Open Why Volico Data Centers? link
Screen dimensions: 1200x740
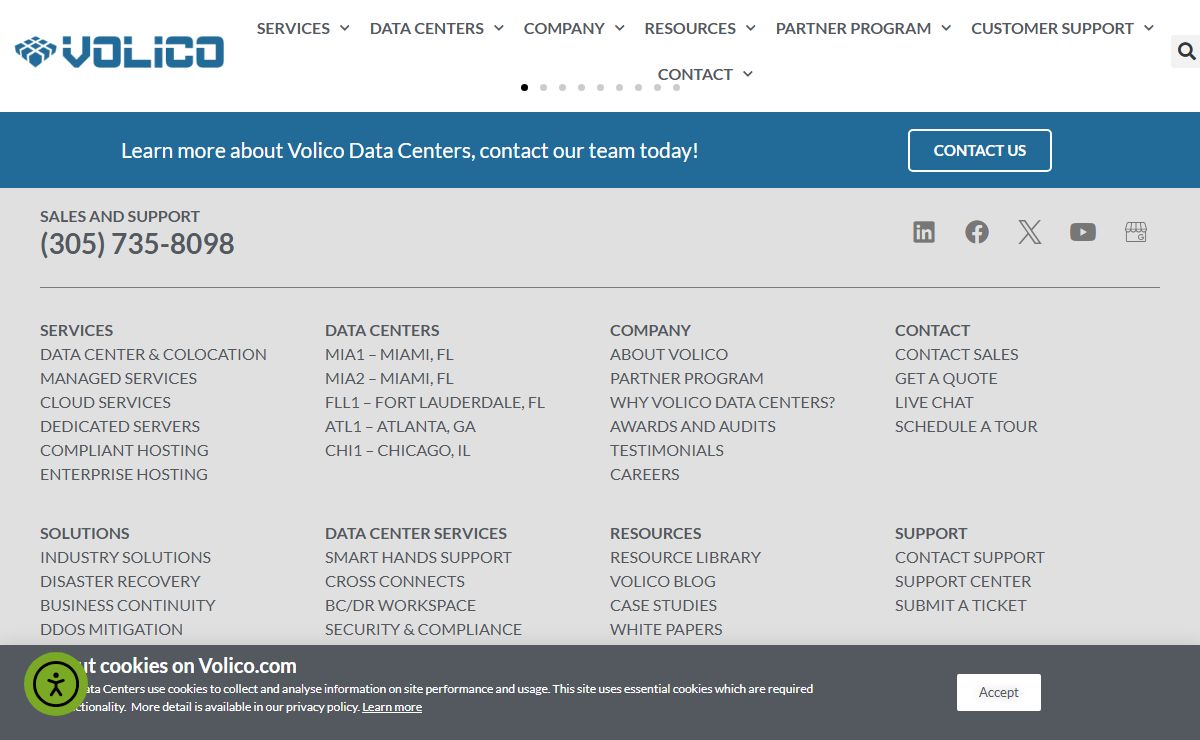(x=722, y=402)
